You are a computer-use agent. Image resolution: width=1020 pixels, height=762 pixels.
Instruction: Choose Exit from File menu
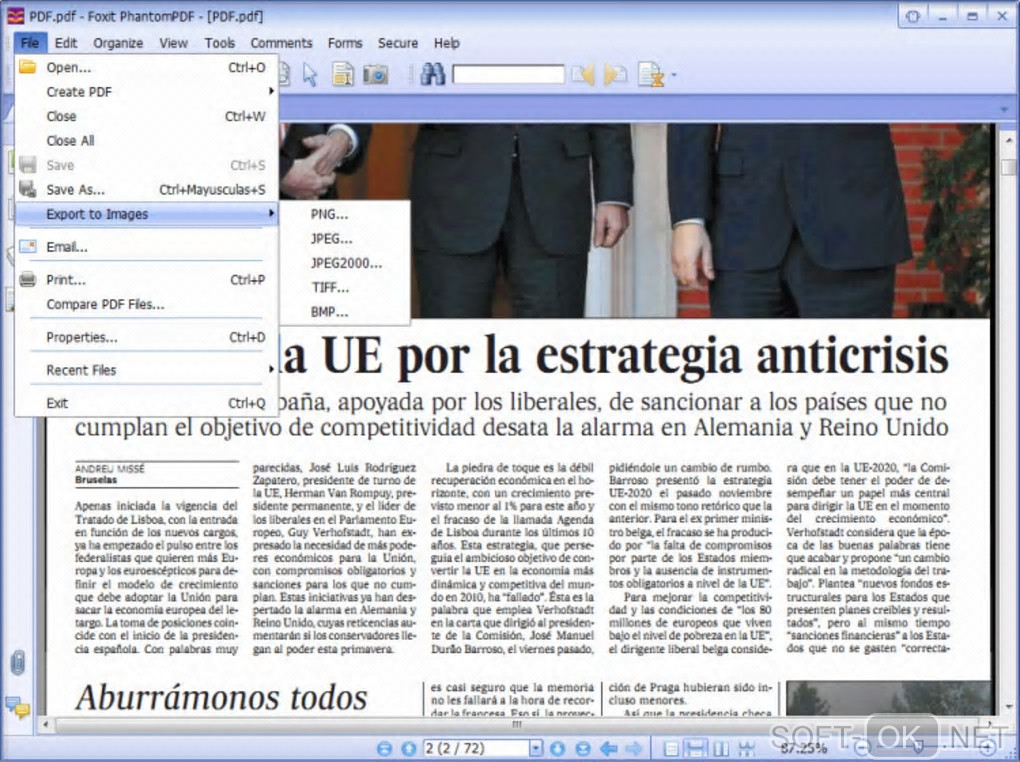tap(147, 403)
